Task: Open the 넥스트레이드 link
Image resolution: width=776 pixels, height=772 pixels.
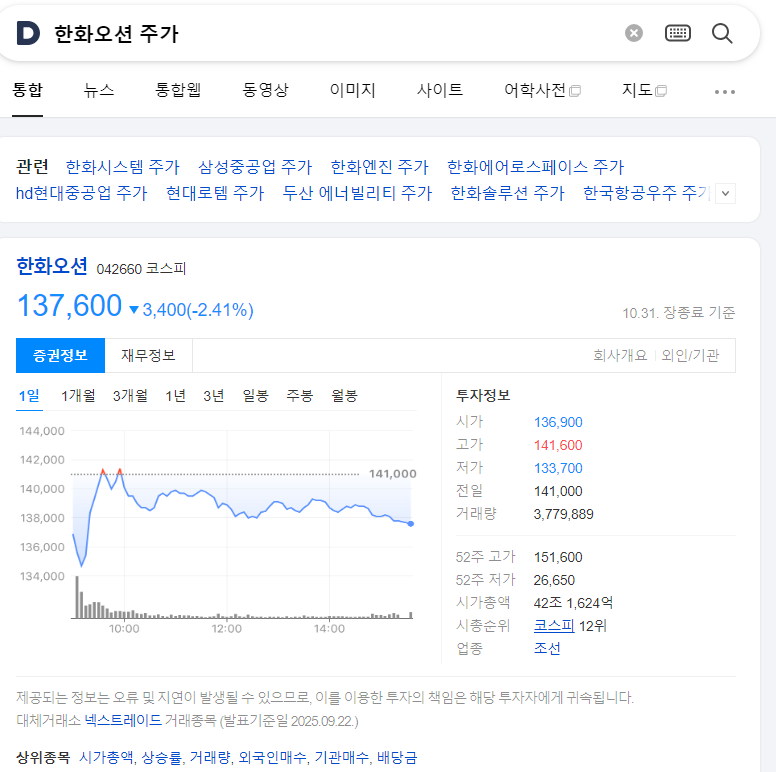Action: click(x=123, y=721)
